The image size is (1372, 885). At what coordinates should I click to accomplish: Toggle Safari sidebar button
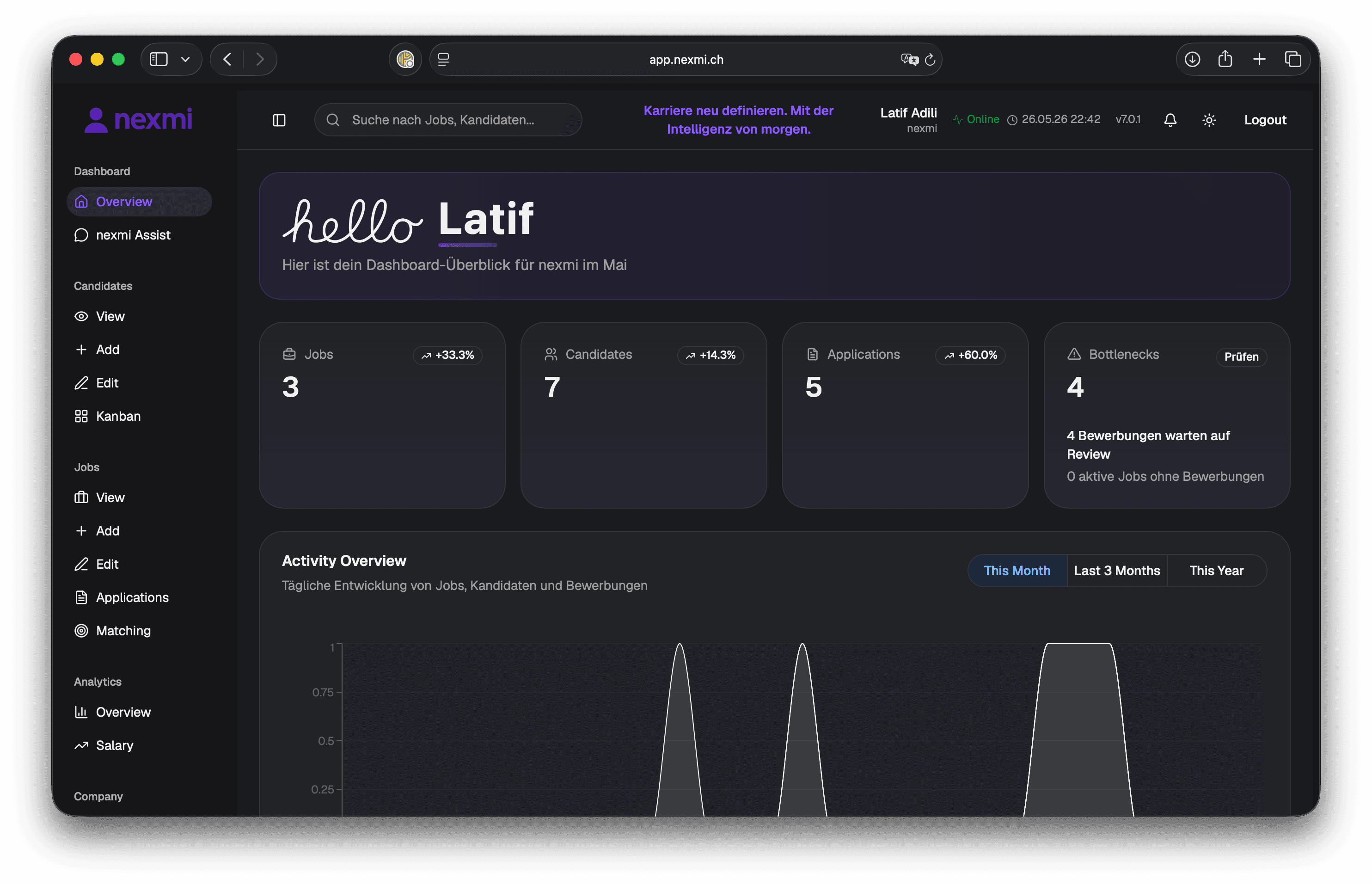[x=159, y=59]
